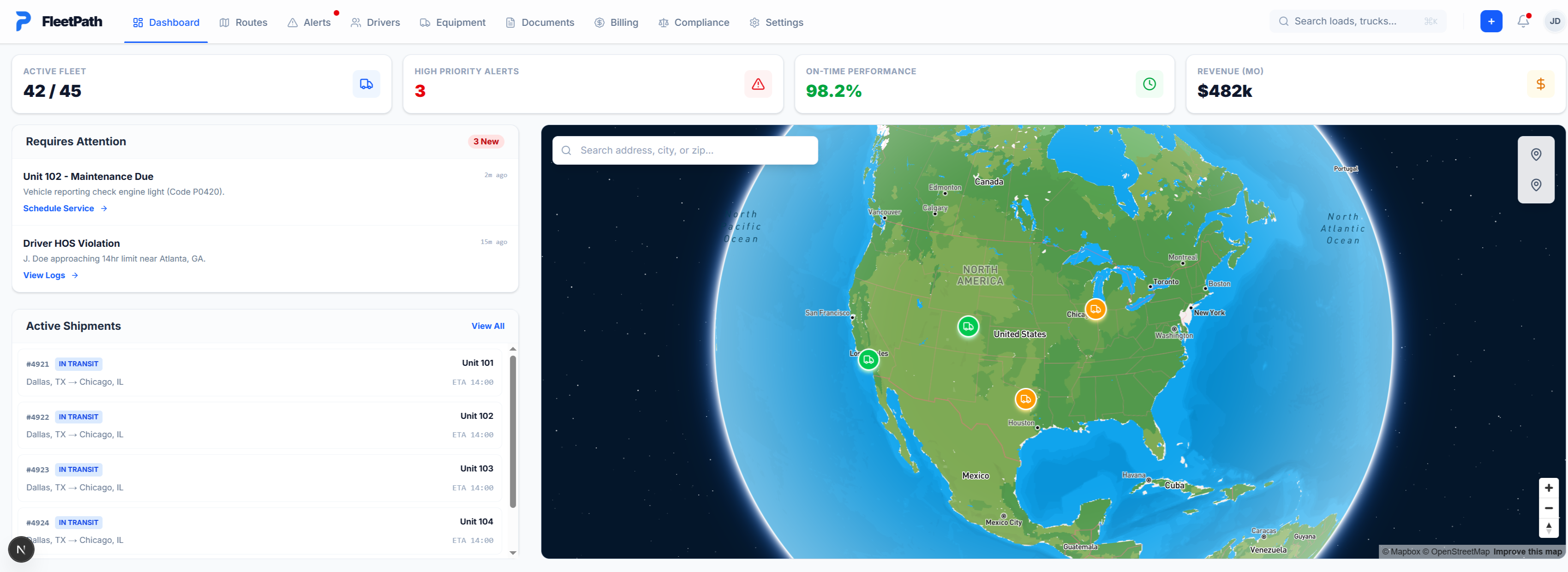
Task: Open the View Logs link
Action: click(50, 275)
